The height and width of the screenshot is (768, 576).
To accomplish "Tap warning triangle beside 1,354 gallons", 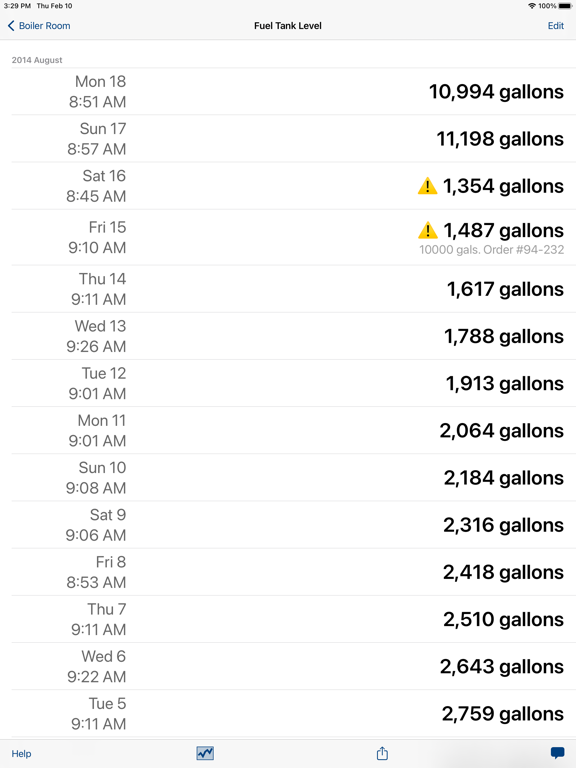I will (428, 186).
